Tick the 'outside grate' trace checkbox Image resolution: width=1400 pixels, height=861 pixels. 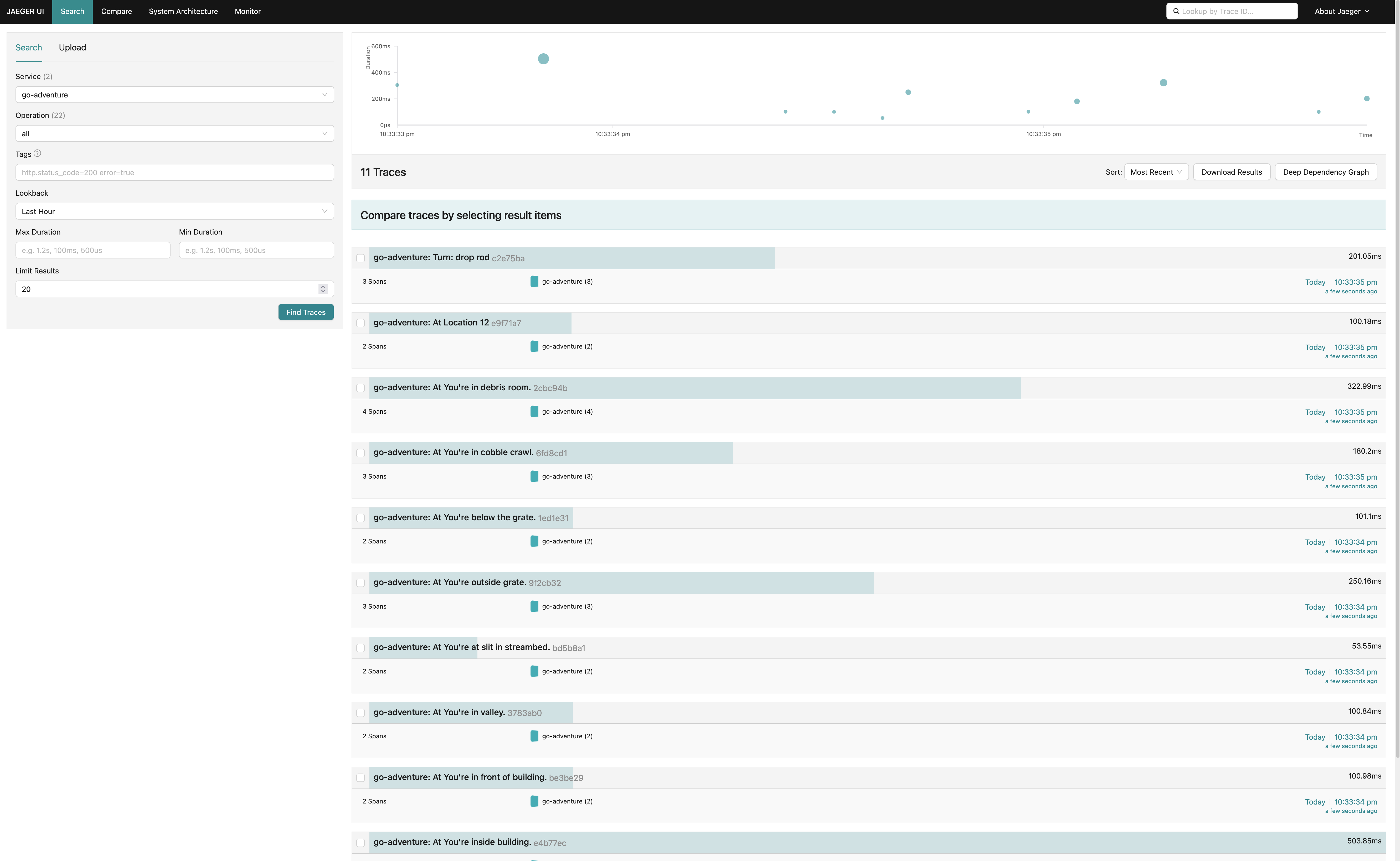pyautogui.click(x=361, y=583)
